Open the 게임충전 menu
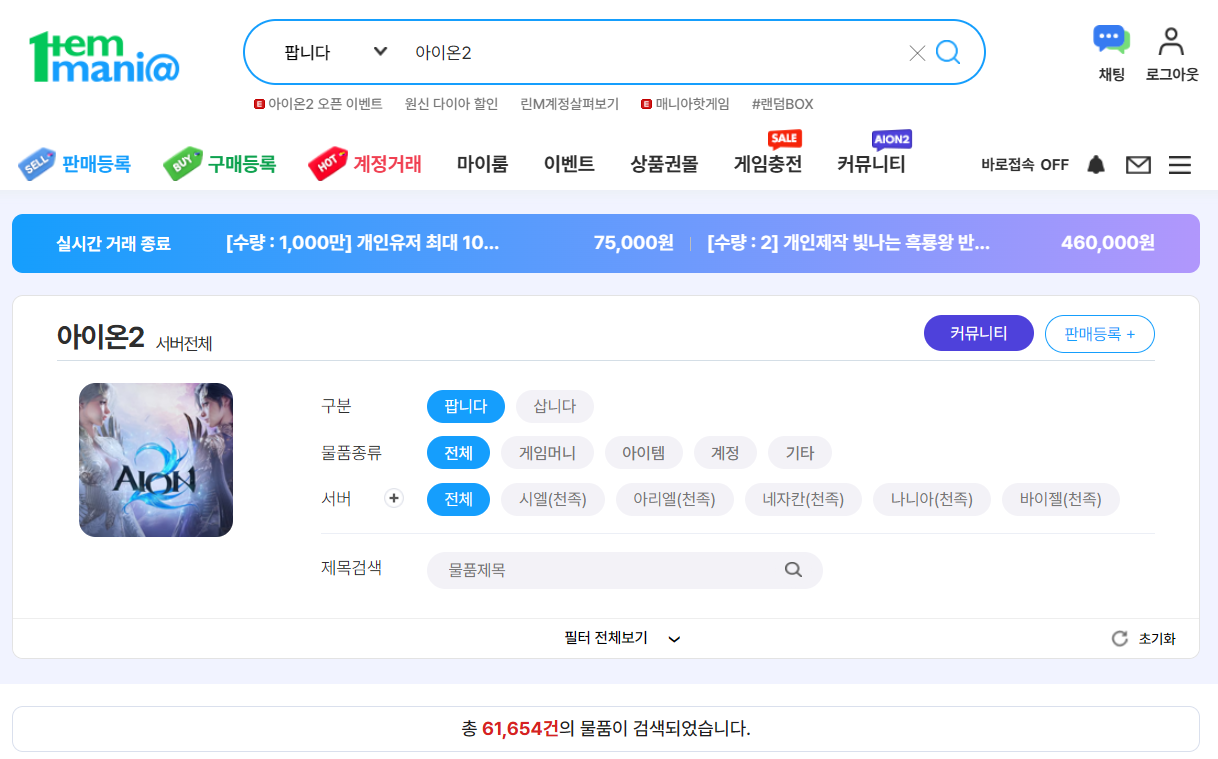Viewport: 1218px width, 759px height. pos(768,165)
